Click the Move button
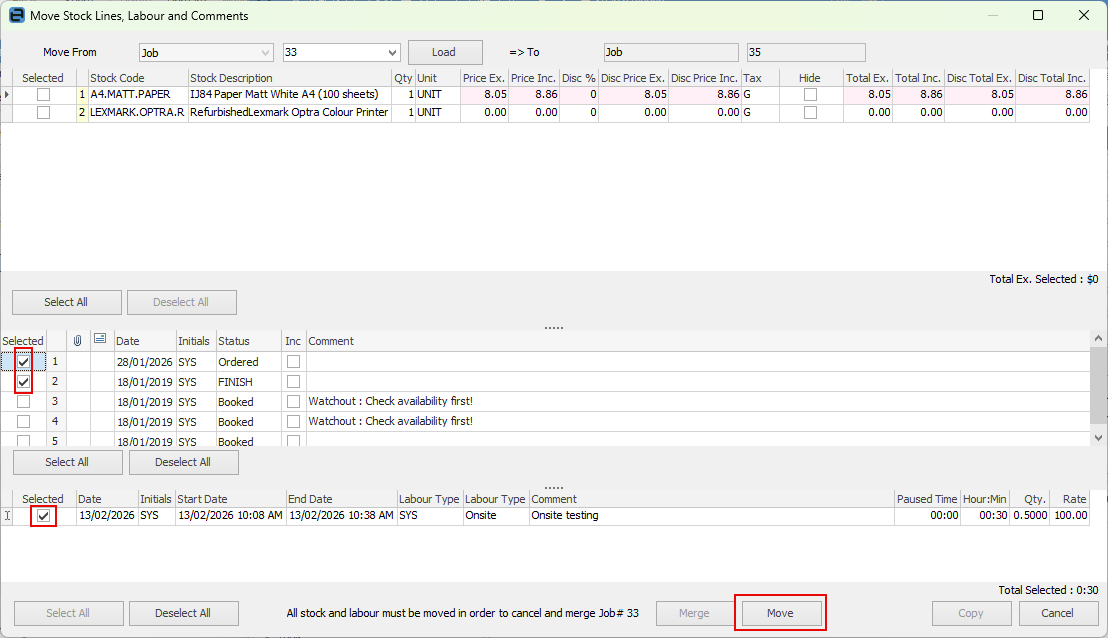1108x638 pixels. point(780,613)
